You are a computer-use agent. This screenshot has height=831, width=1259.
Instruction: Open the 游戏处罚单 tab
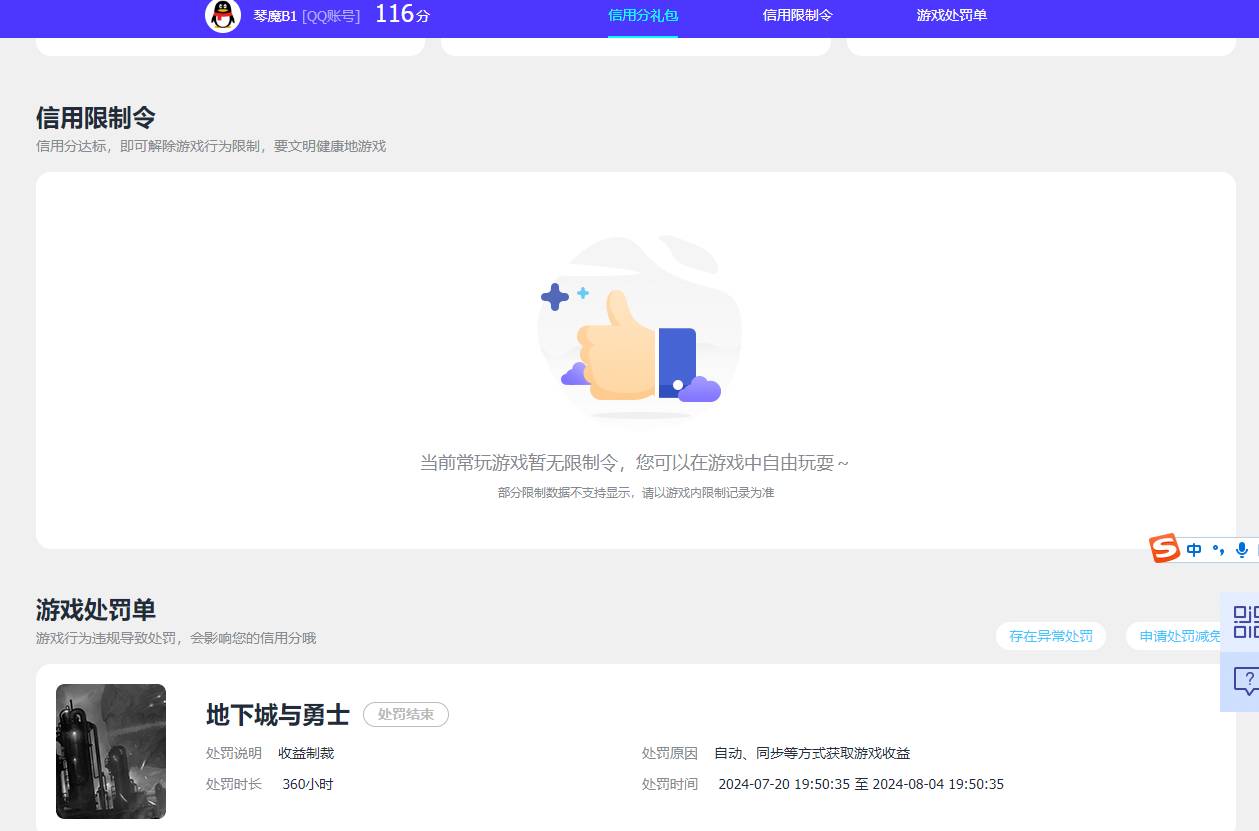950,17
